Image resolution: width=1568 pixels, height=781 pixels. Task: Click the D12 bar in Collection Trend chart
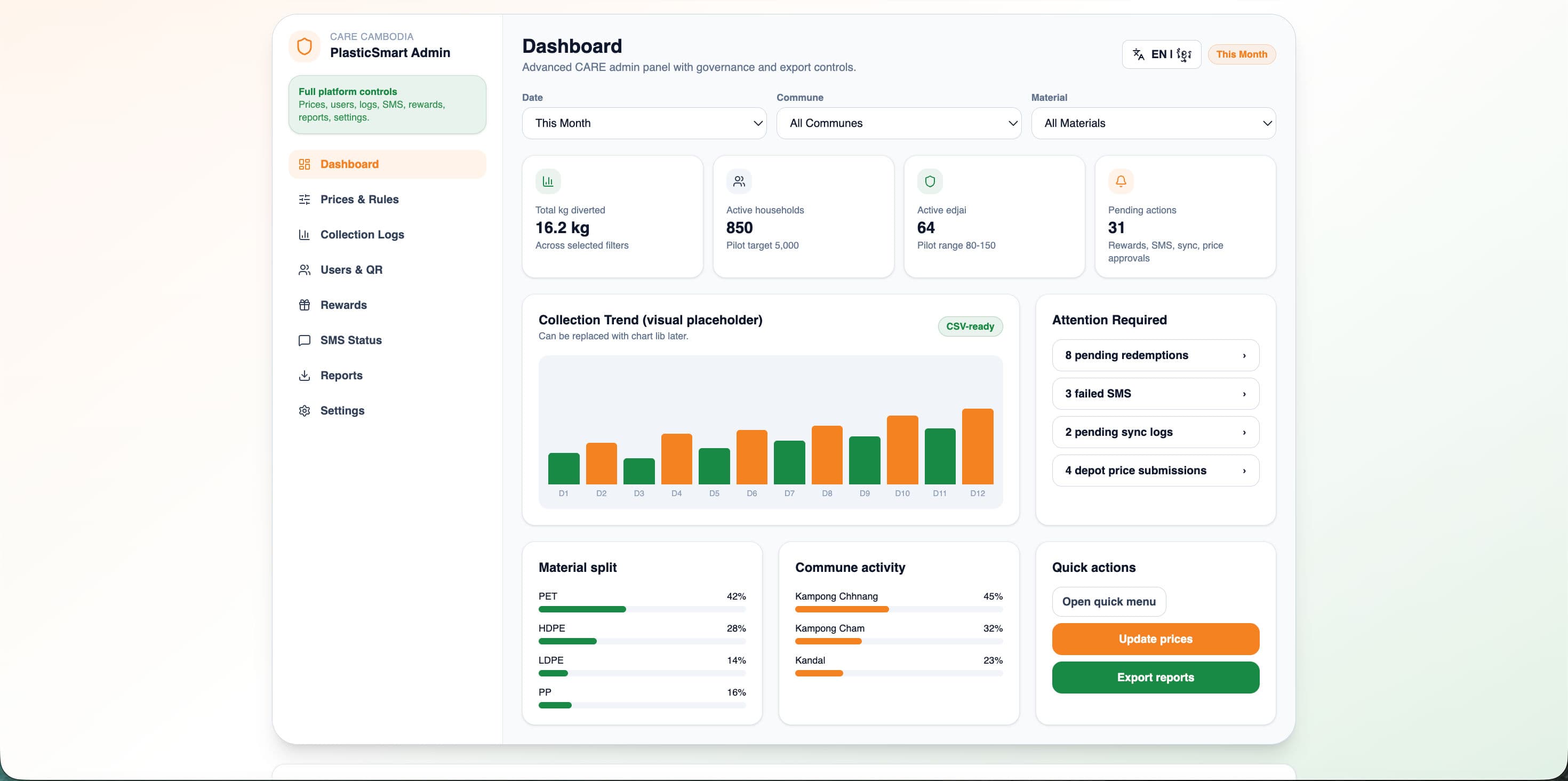tap(978, 447)
